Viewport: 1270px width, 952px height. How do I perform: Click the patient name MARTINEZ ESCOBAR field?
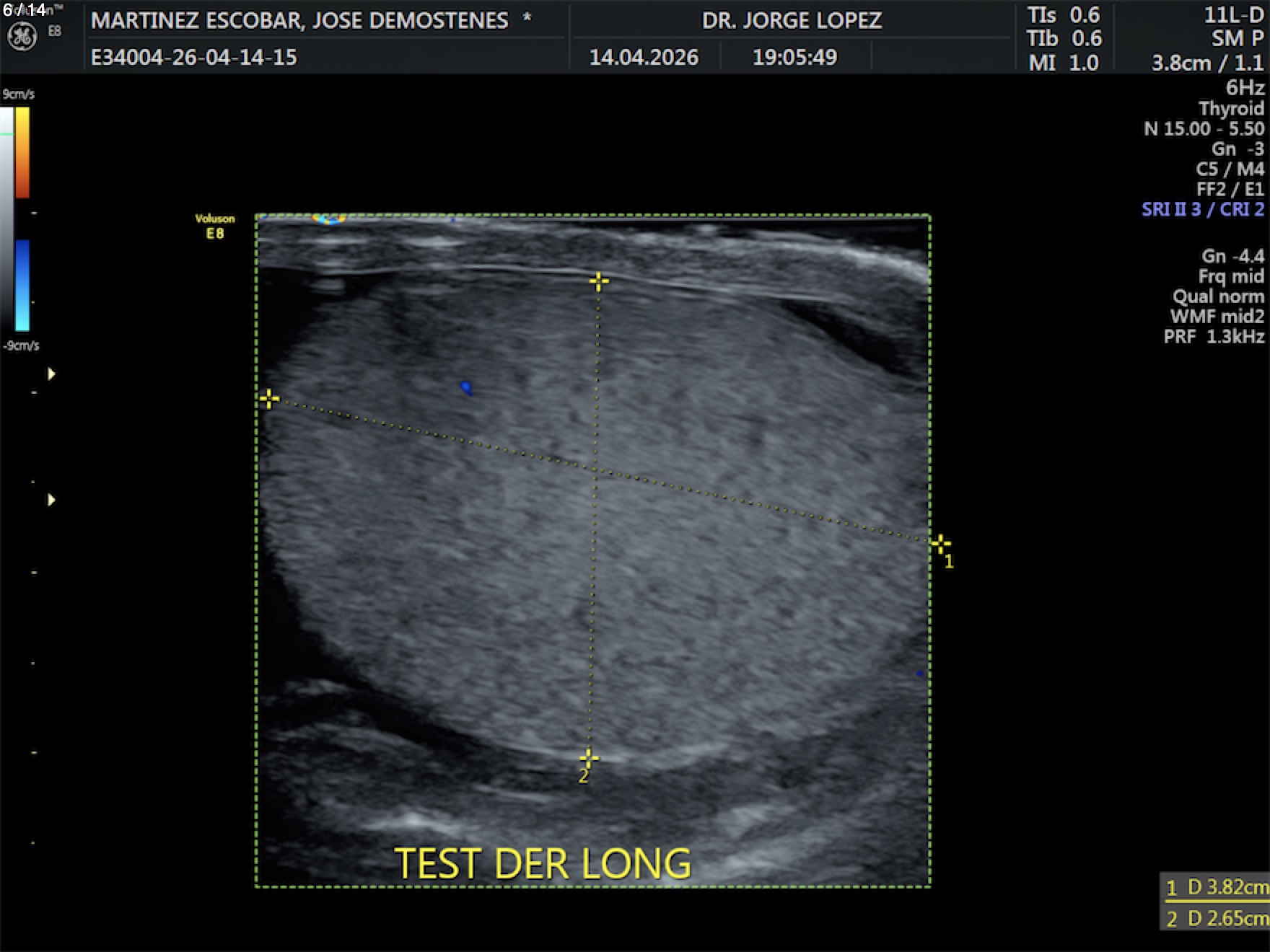coord(299,20)
